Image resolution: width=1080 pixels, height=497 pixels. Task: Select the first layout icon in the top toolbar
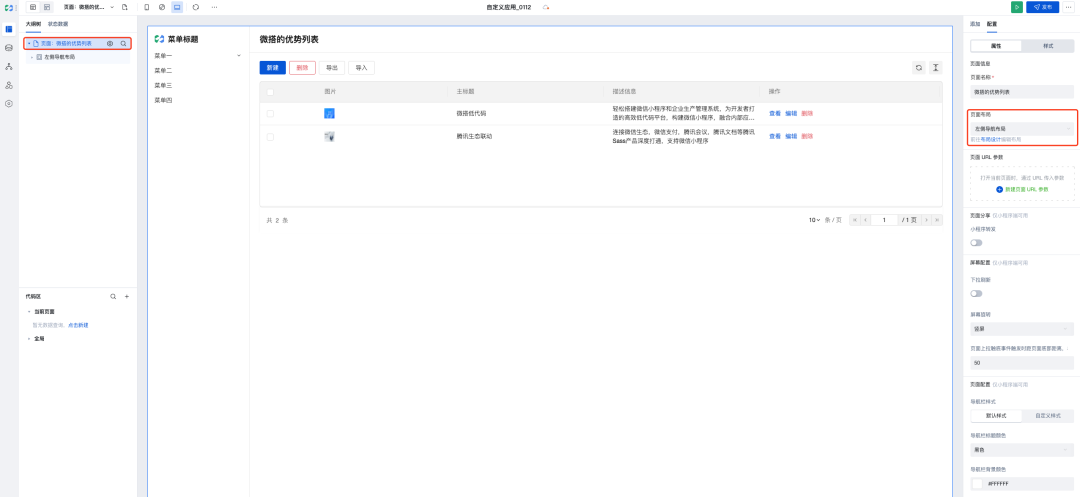click(32, 7)
